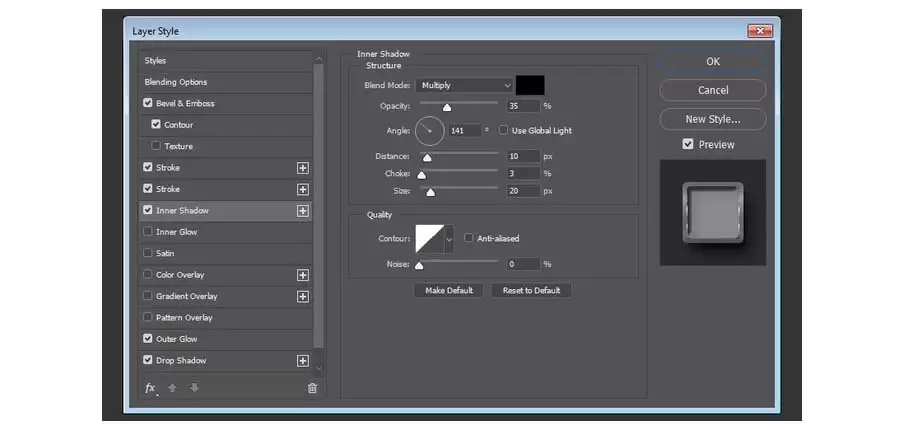Open the Blend Mode Multiply dropdown
Image resolution: width=900 pixels, height=430 pixels.
(464, 86)
